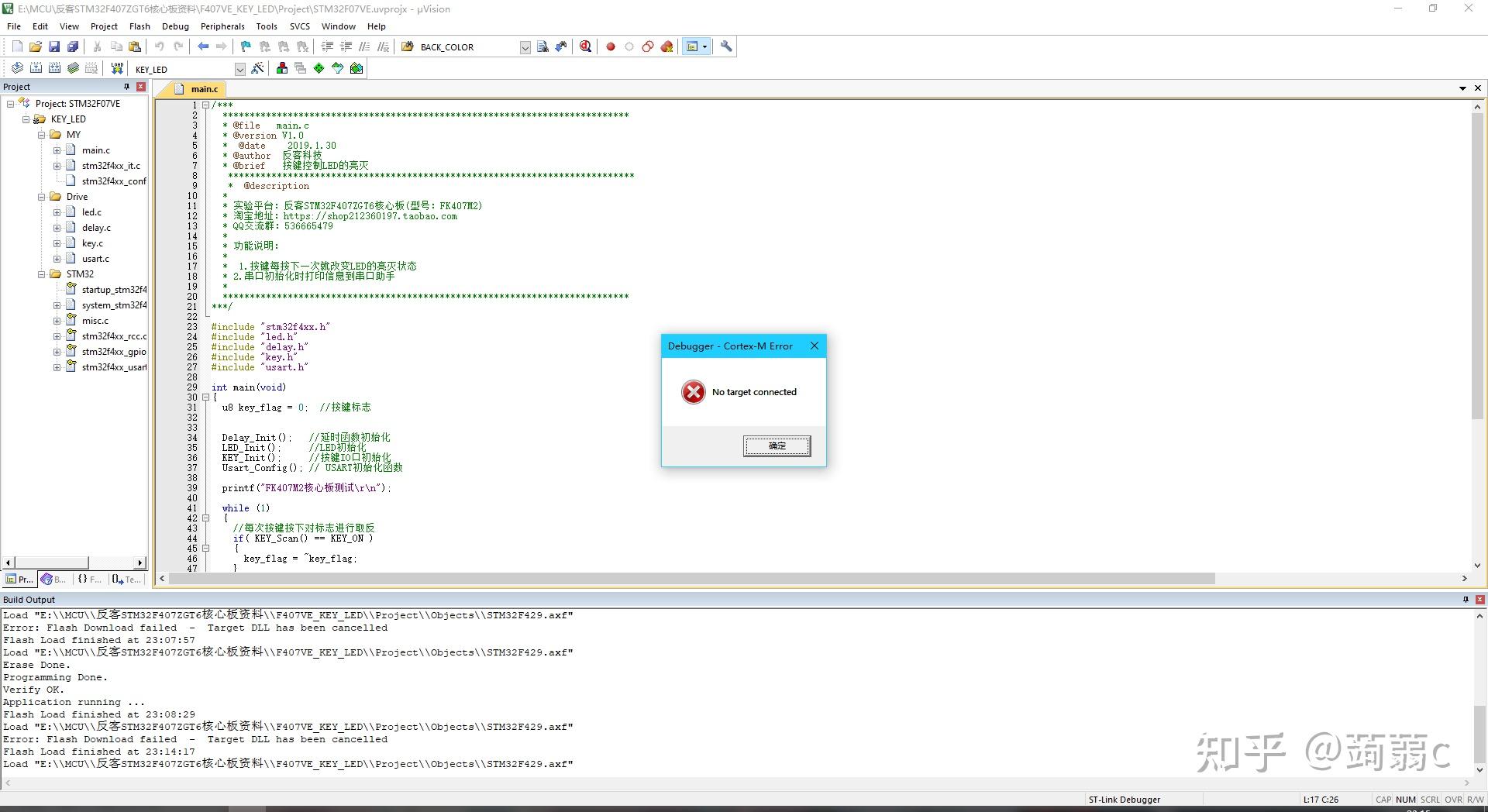Open the window layout dropdown arrow in the toolbar
1488x812 pixels.
(x=704, y=46)
